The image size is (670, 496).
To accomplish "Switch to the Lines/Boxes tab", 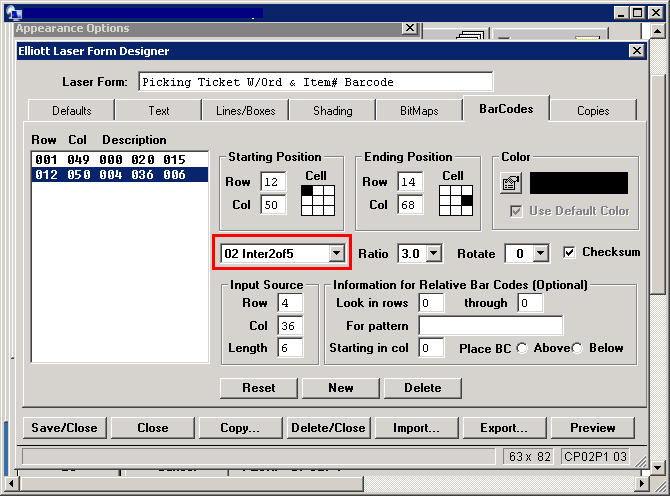I will click(246, 111).
